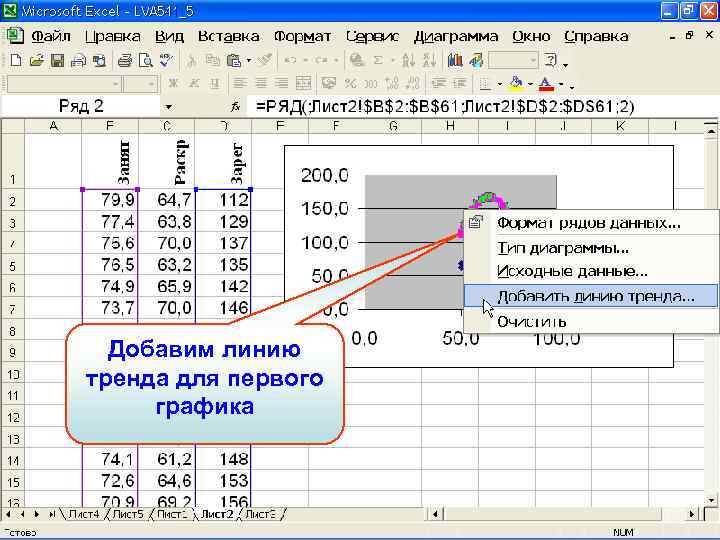
Task: Click the horizontal scrollbar left arrow
Action: (434, 514)
